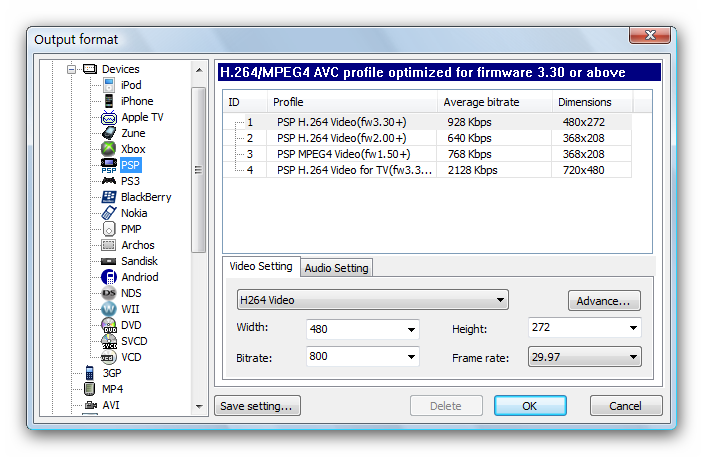The image size is (704, 457).
Task: Click the AVI camera icon
Action: pos(91,405)
